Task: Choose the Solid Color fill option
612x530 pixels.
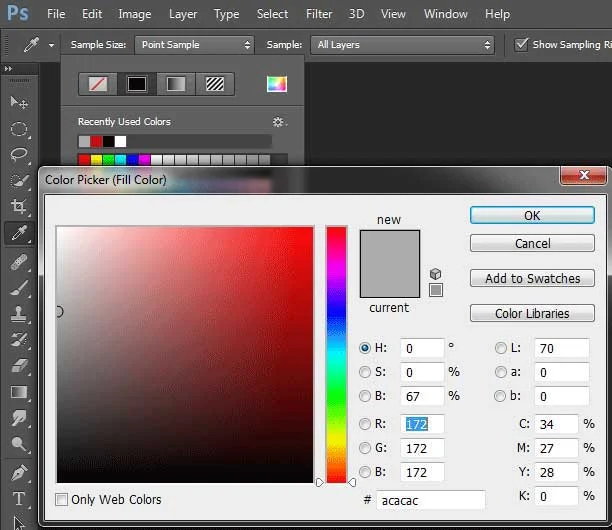Action: 137,84
